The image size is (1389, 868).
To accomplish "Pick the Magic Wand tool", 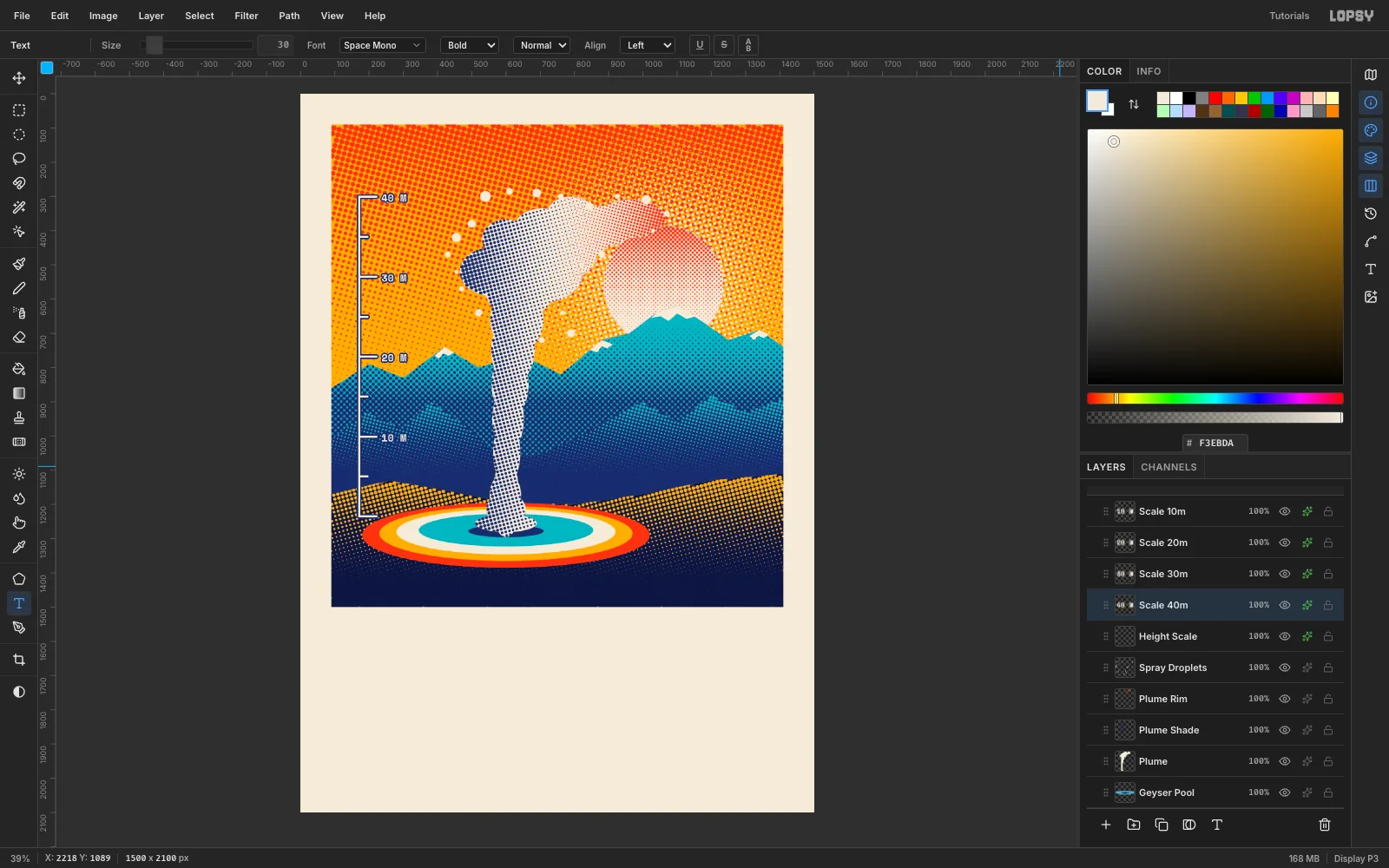I will tap(19, 207).
